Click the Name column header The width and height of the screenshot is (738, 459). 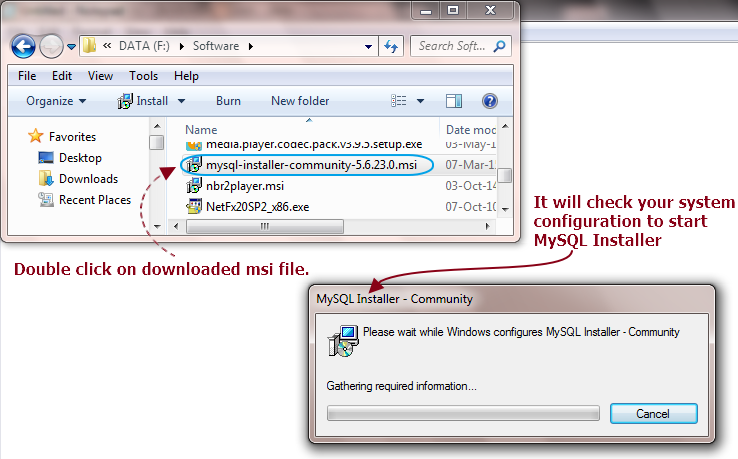tap(201, 130)
